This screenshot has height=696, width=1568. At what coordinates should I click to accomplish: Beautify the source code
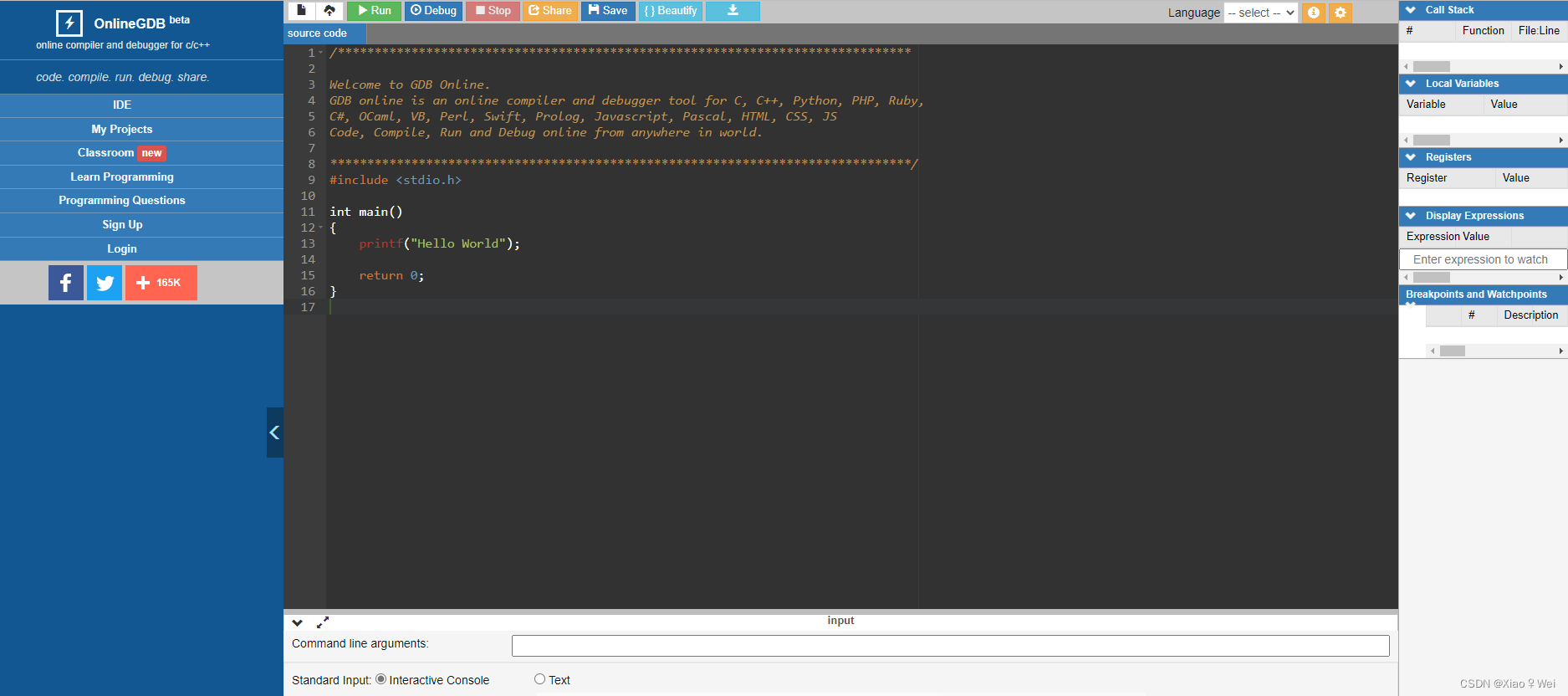point(670,11)
